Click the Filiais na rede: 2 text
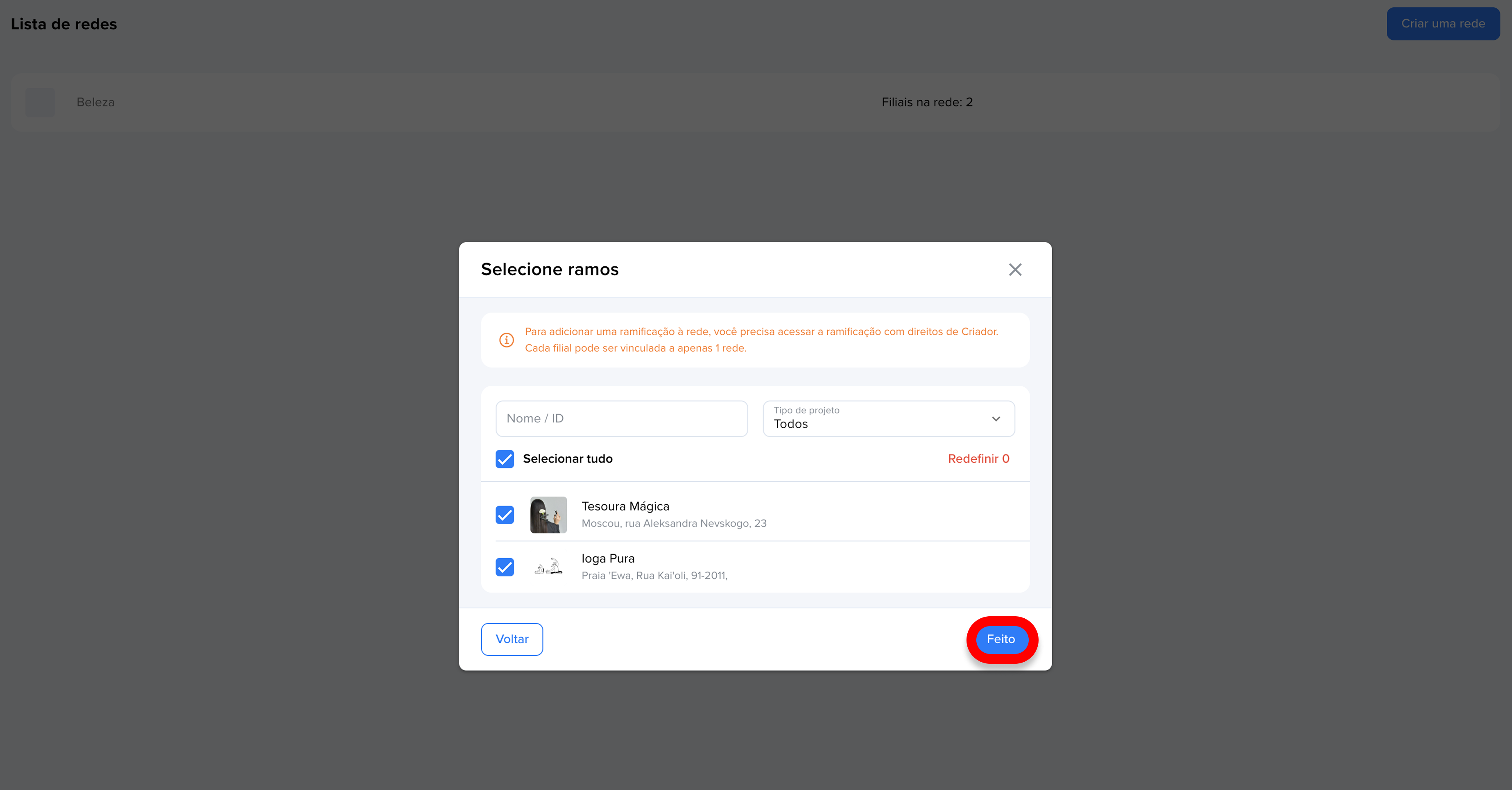Viewport: 1512px width, 790px height. [927, 102]
